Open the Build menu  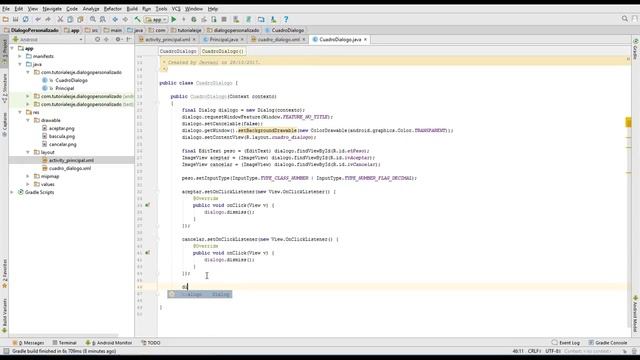coord(132,9)
